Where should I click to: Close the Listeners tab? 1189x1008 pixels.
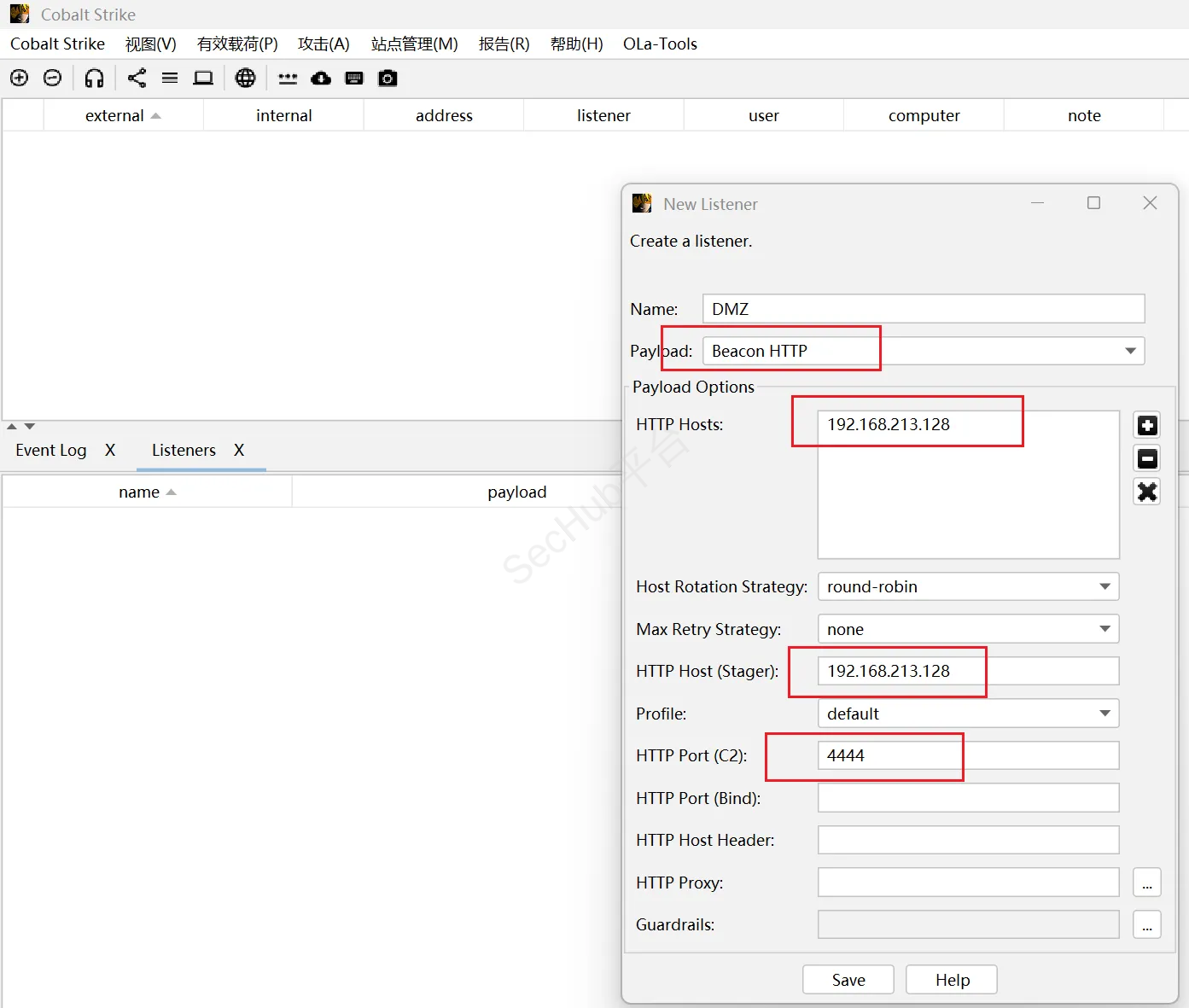click(239, 450)
